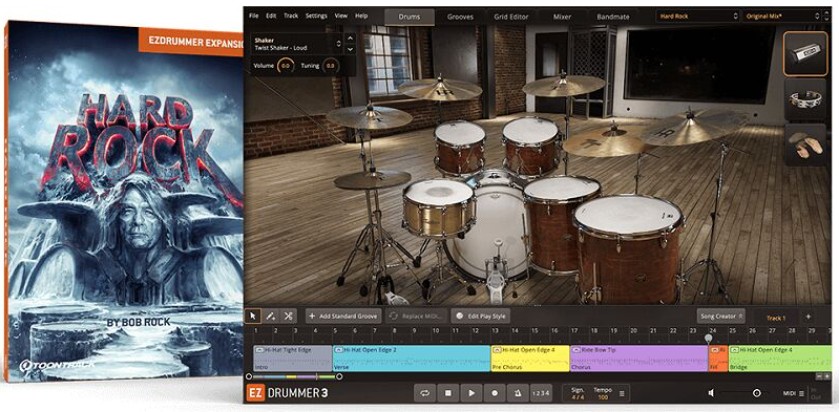The width and height of the screenshot is (839, 412).
Task: Open the Shaker instrument dropdown
Action: 297,43
